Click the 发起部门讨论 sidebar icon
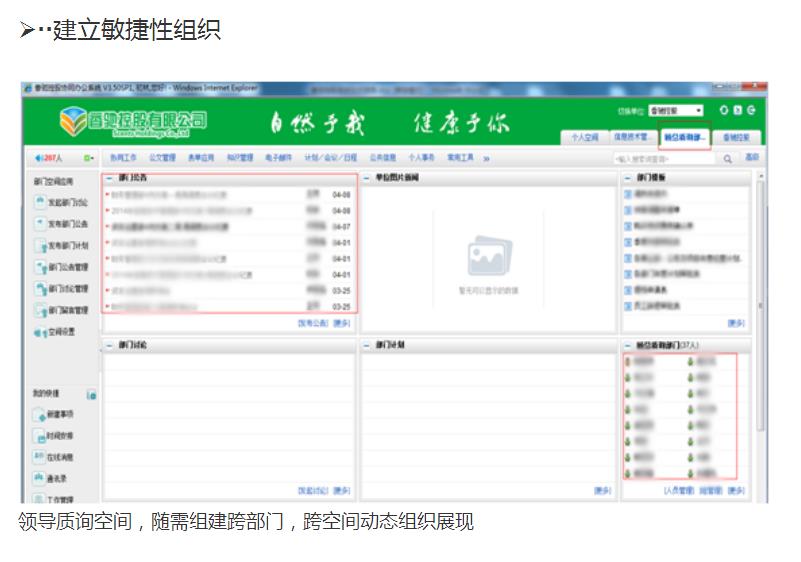 [x=41, y=202]
